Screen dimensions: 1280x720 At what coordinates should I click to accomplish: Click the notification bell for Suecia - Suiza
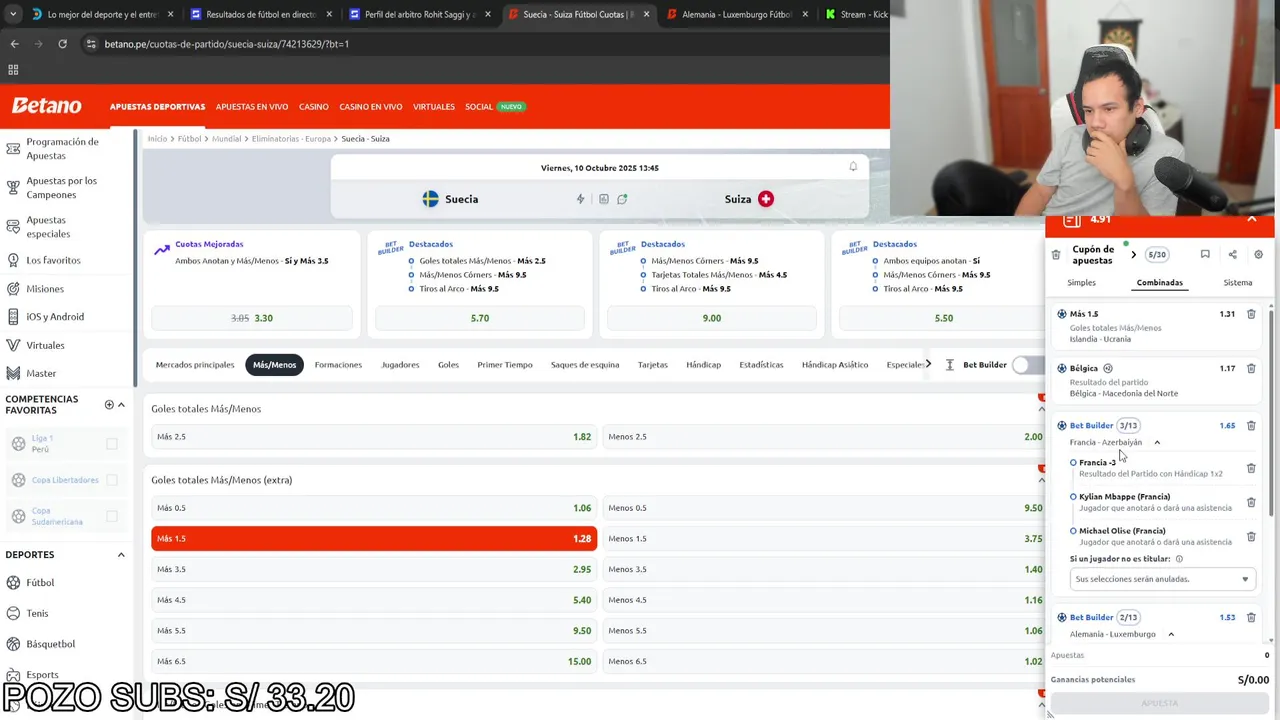pyautogui.click(x=853, y=167)
